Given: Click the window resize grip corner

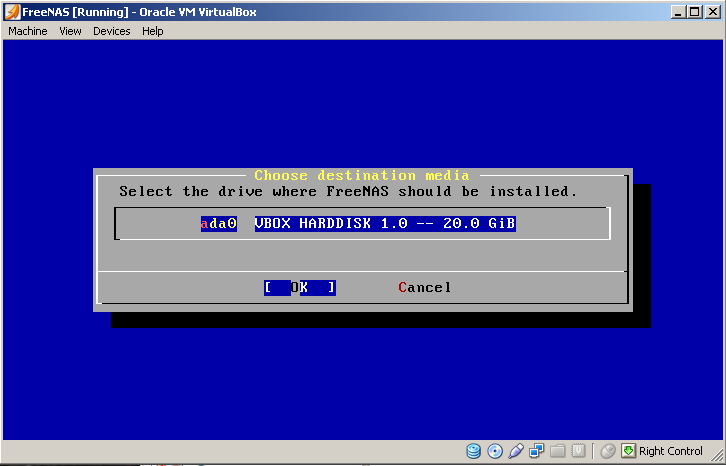Looking at the screenshot, I should coord(716,456).
